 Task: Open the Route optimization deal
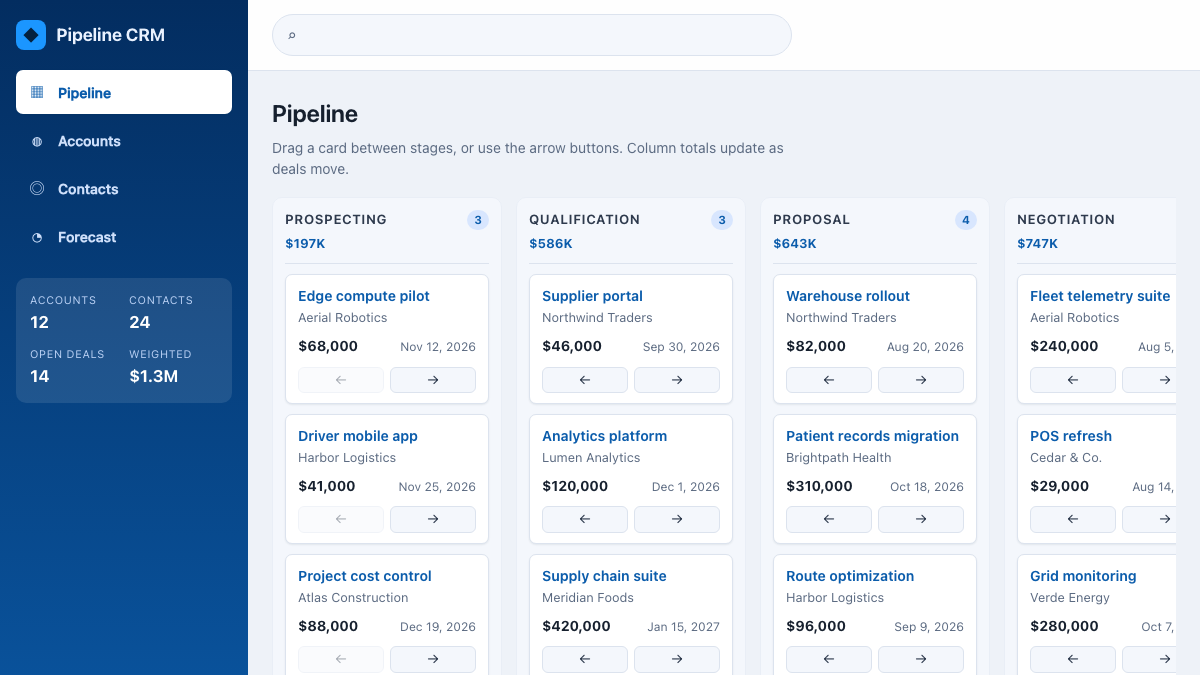click(850, 576)
